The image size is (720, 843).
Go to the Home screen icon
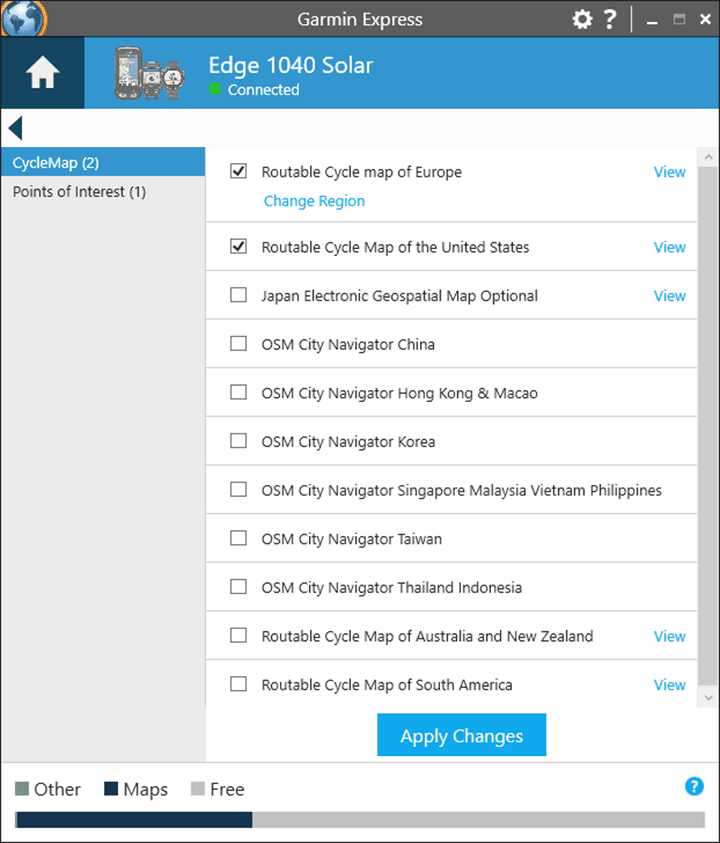tap(42, 73)
